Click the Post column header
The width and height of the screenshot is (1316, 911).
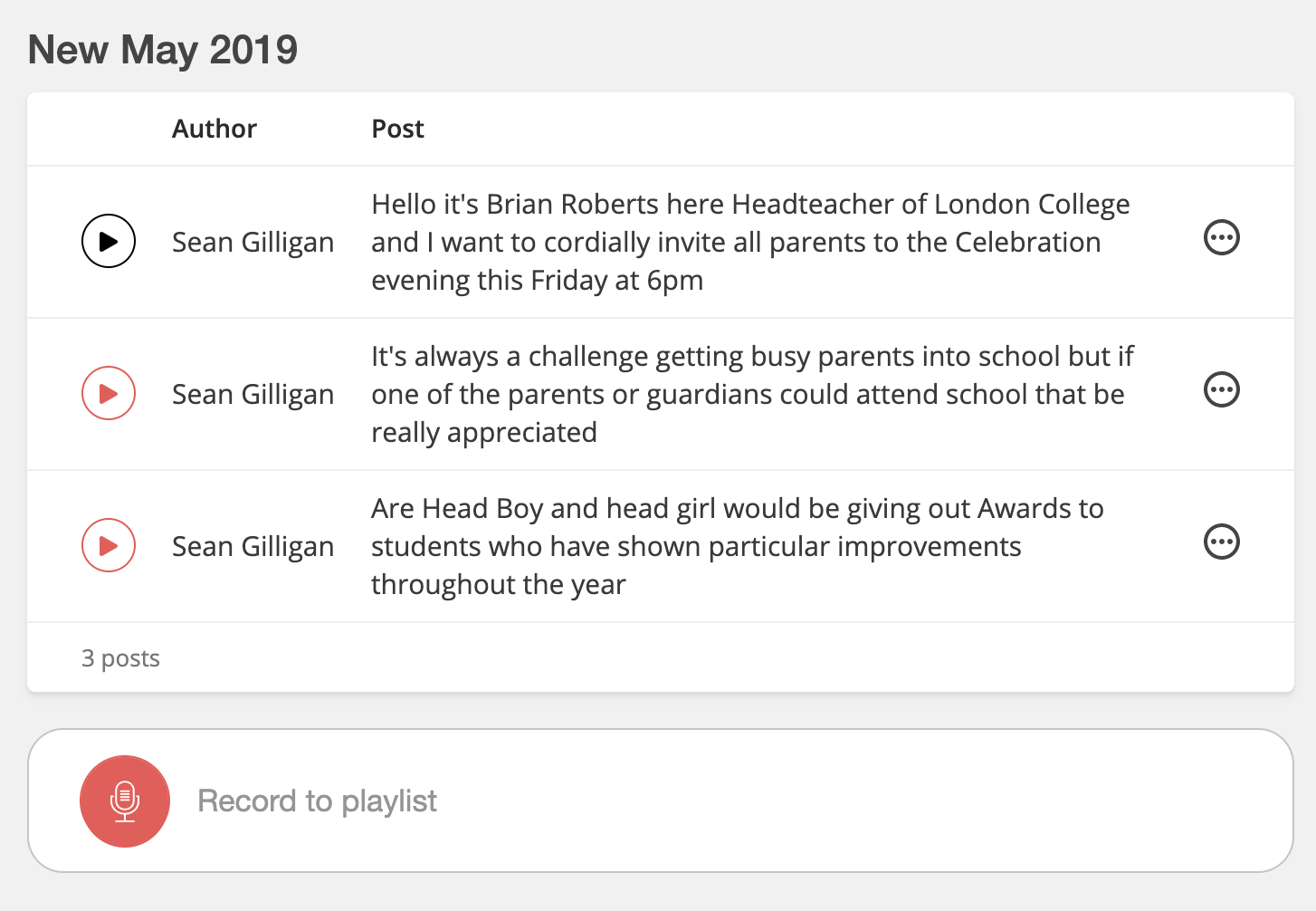pyautogui.click(x=397, y=129)
